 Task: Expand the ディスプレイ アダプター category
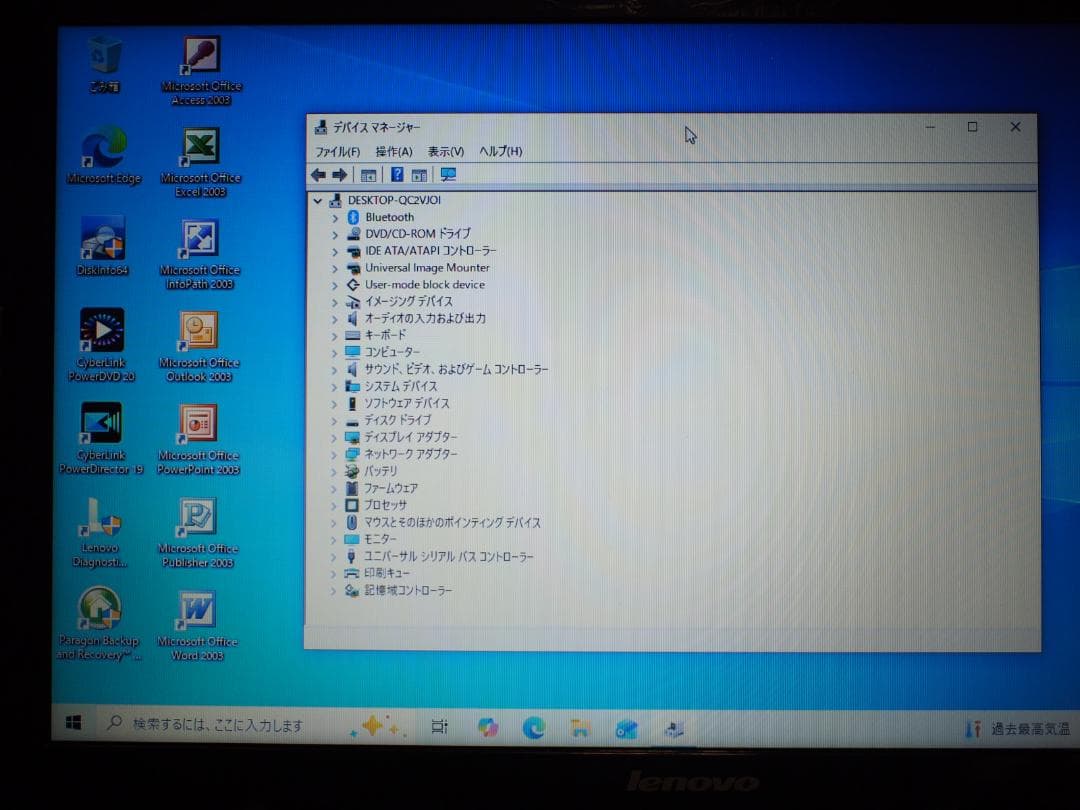pyautogui.click(x=334, y=437)
